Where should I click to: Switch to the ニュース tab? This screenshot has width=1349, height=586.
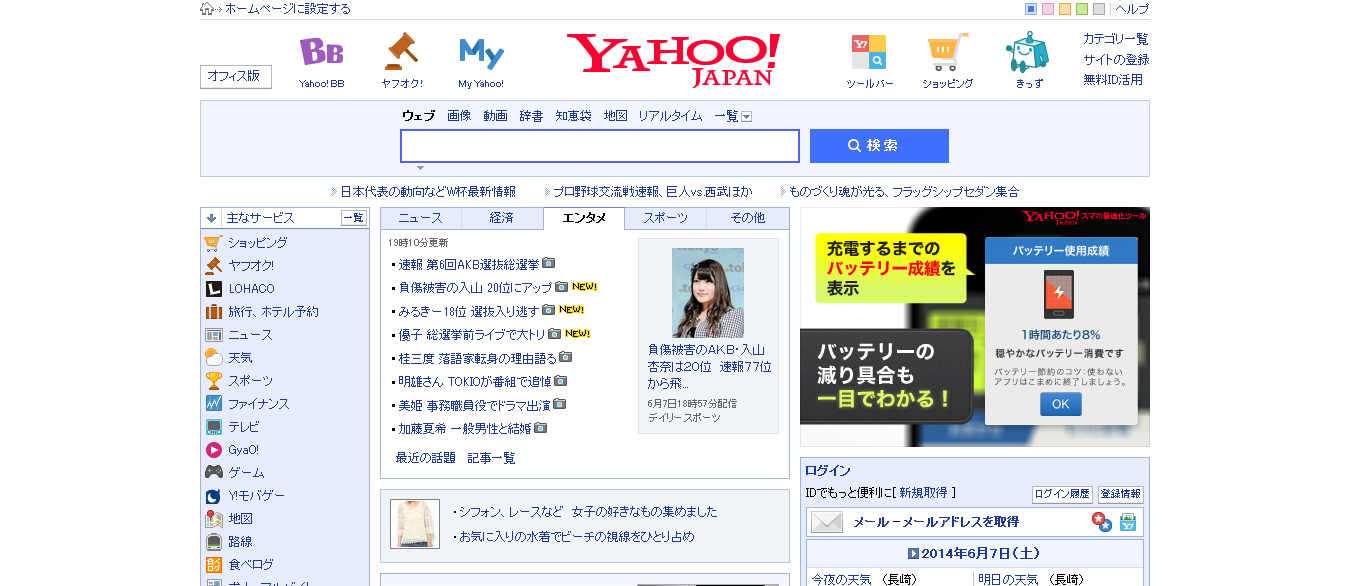[420, 218]
